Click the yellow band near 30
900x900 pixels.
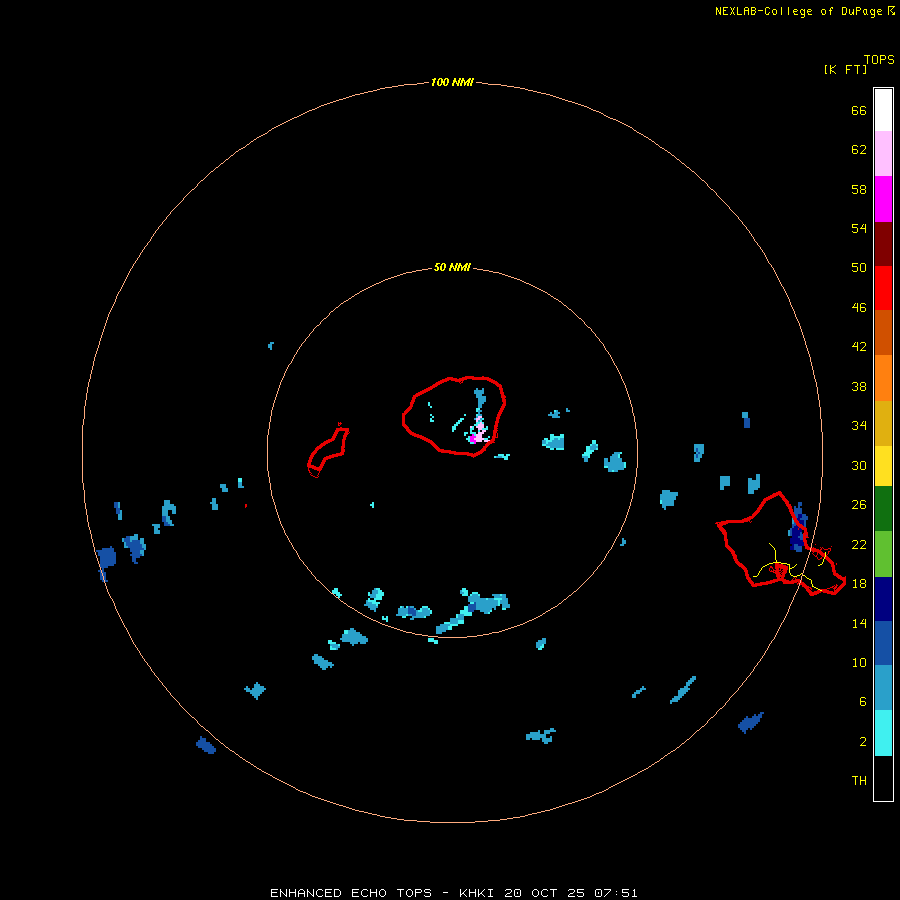point(883,466)
